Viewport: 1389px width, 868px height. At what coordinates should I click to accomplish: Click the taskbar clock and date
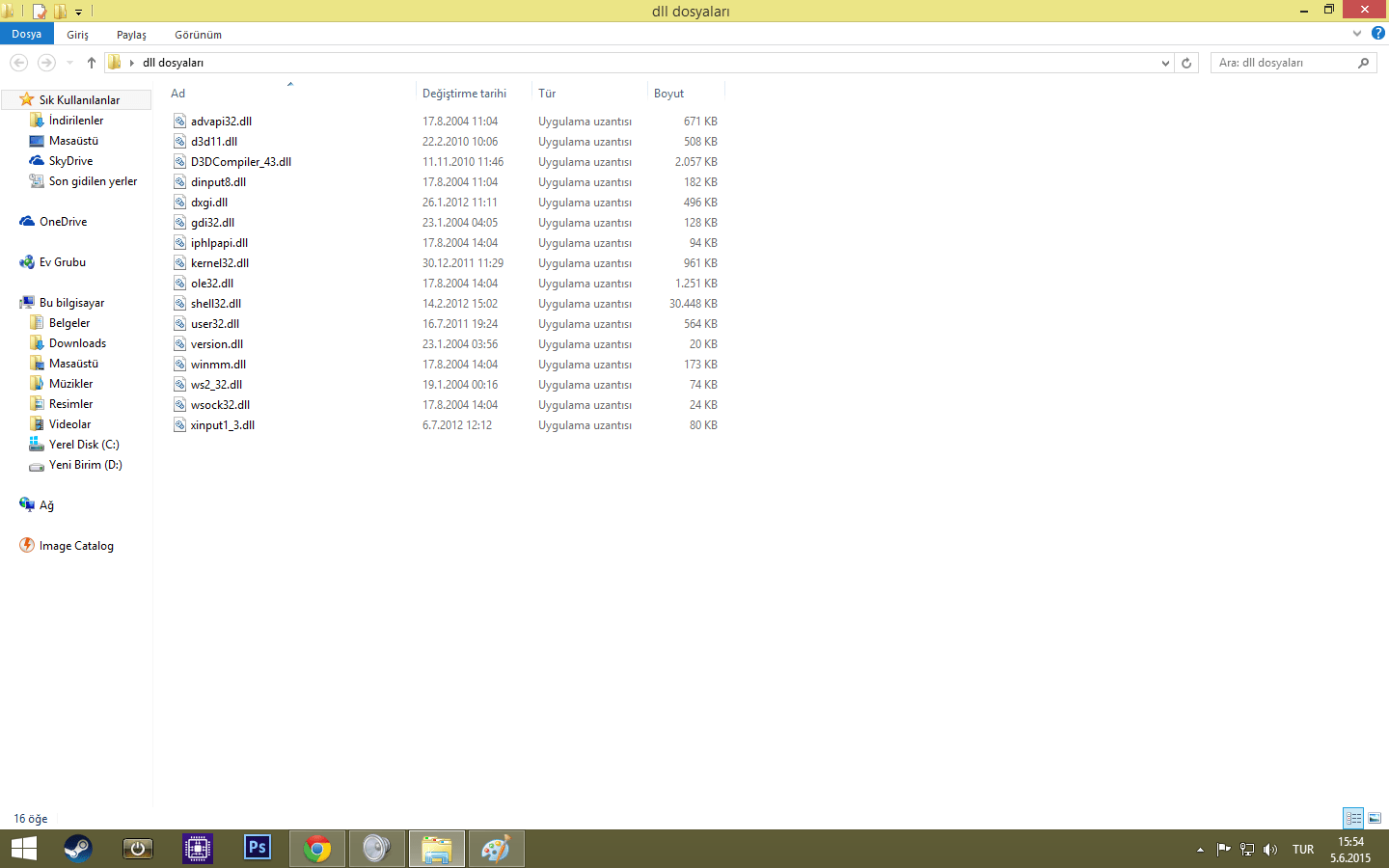tap(1350, 850)
